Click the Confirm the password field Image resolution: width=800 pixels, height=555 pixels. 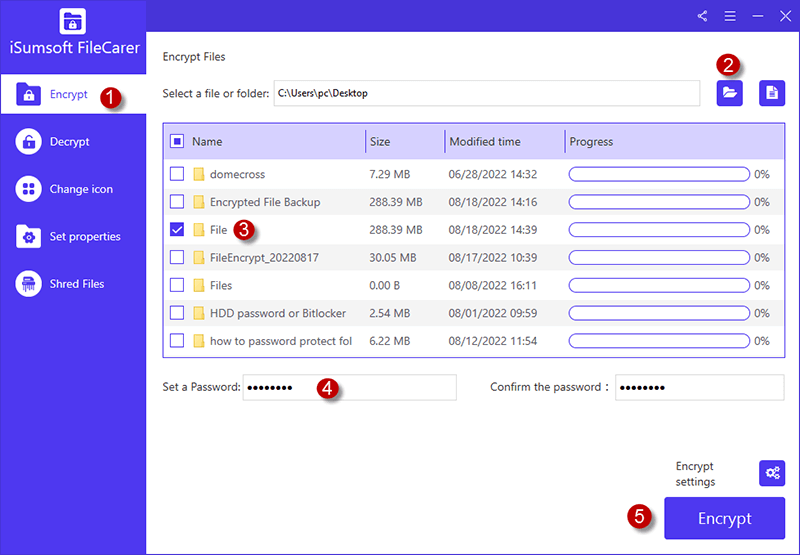[x=699, y=387]
